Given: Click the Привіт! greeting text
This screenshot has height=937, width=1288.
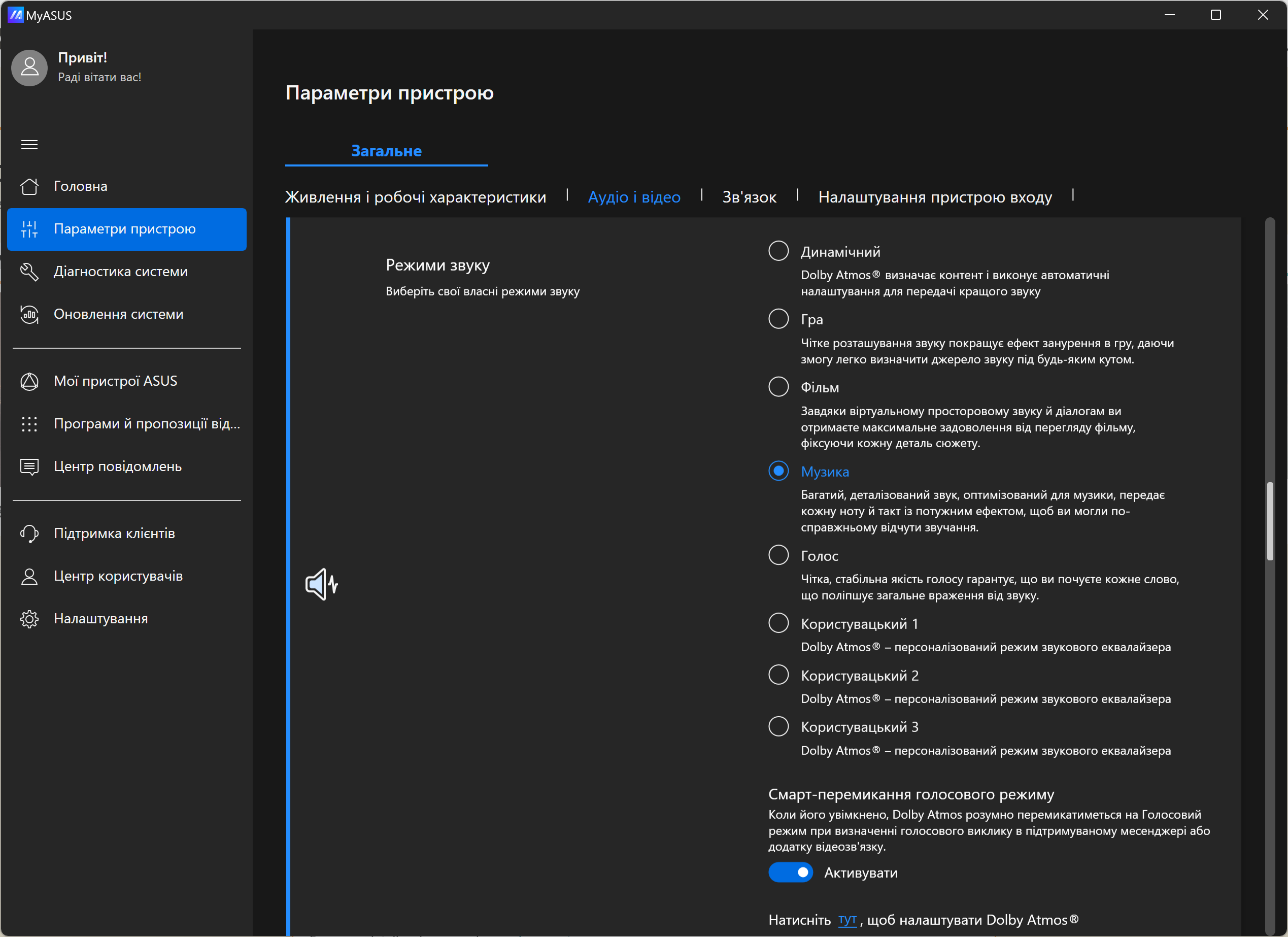Looking at the screenshot, I should click(x=82, y=57).
